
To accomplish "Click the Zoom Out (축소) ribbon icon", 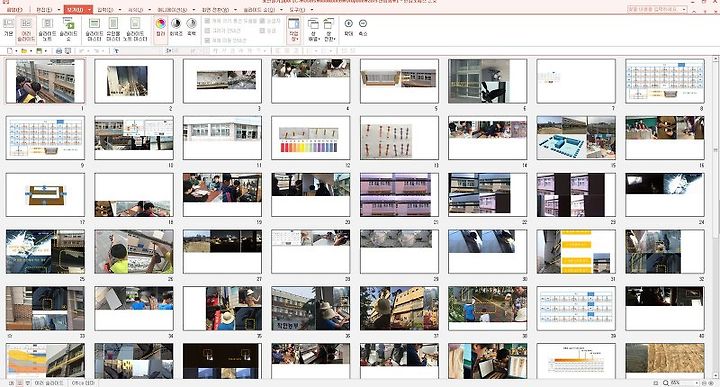I will 363,27.
